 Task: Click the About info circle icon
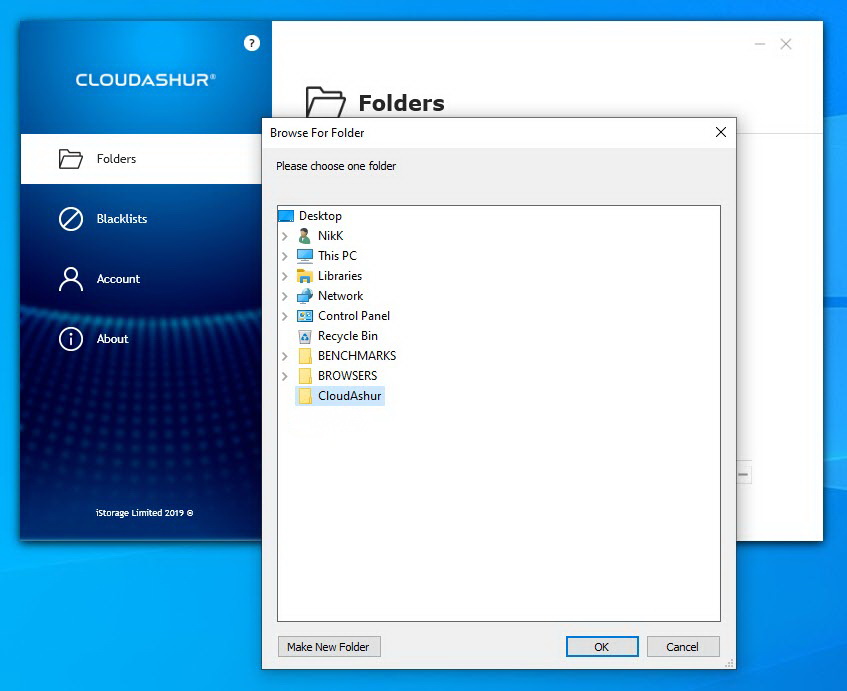[71, 339]
